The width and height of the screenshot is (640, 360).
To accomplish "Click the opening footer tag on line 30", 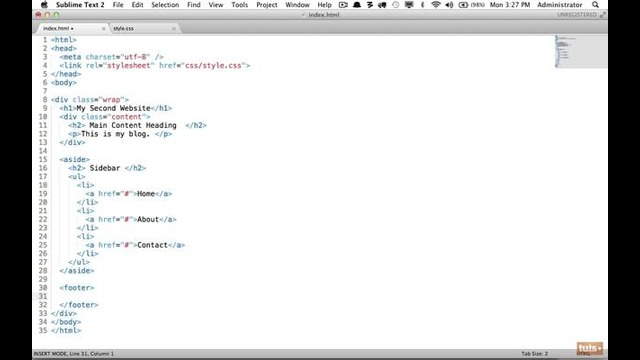I will tap(77, 288).
